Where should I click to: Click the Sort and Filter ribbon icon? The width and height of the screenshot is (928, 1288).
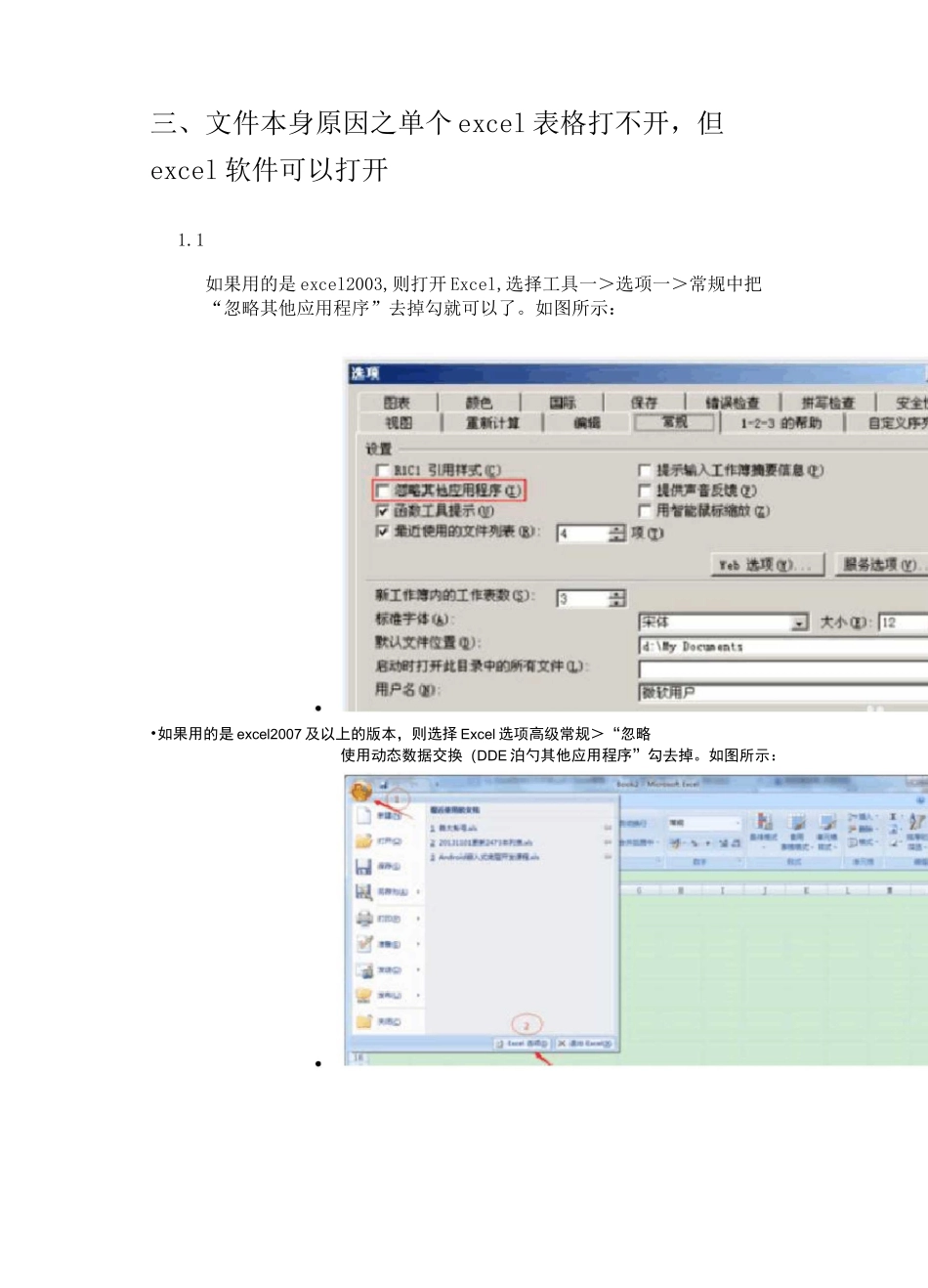916,821
